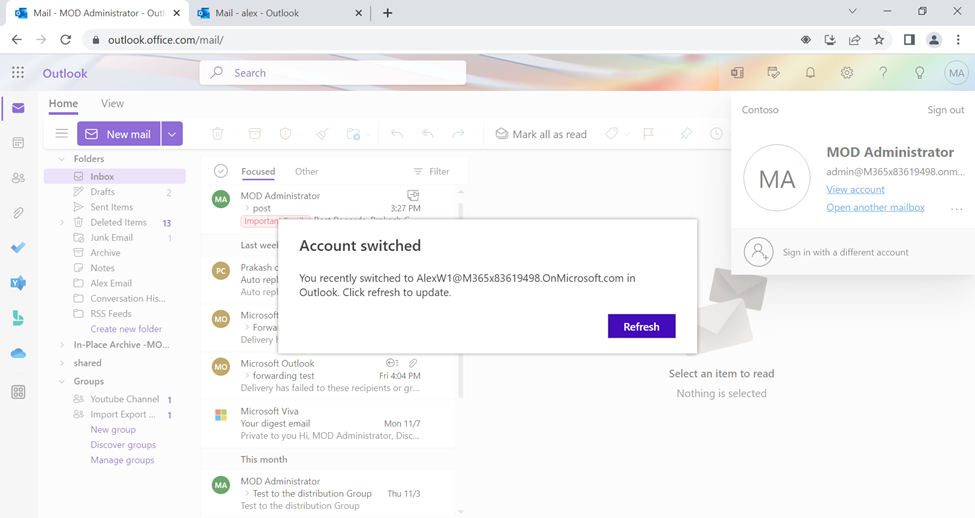Click the Sweep broom icon
Image resolution: width=975 pixels, height=518 pixels.
322,134
